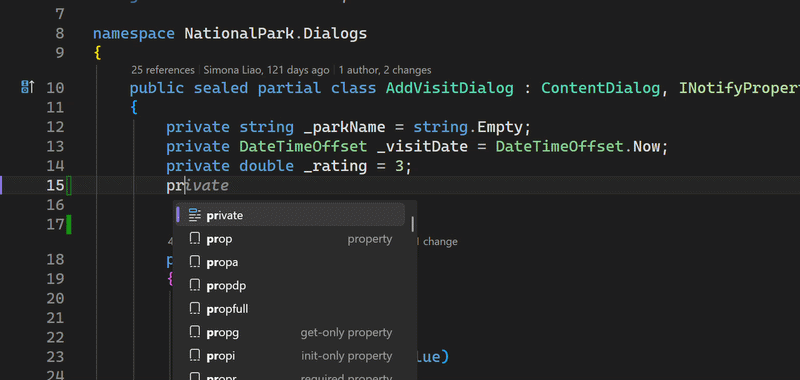Click the keyword icon beside 'private'
This screenshot has width=800, height=380.
pos(194,215)
